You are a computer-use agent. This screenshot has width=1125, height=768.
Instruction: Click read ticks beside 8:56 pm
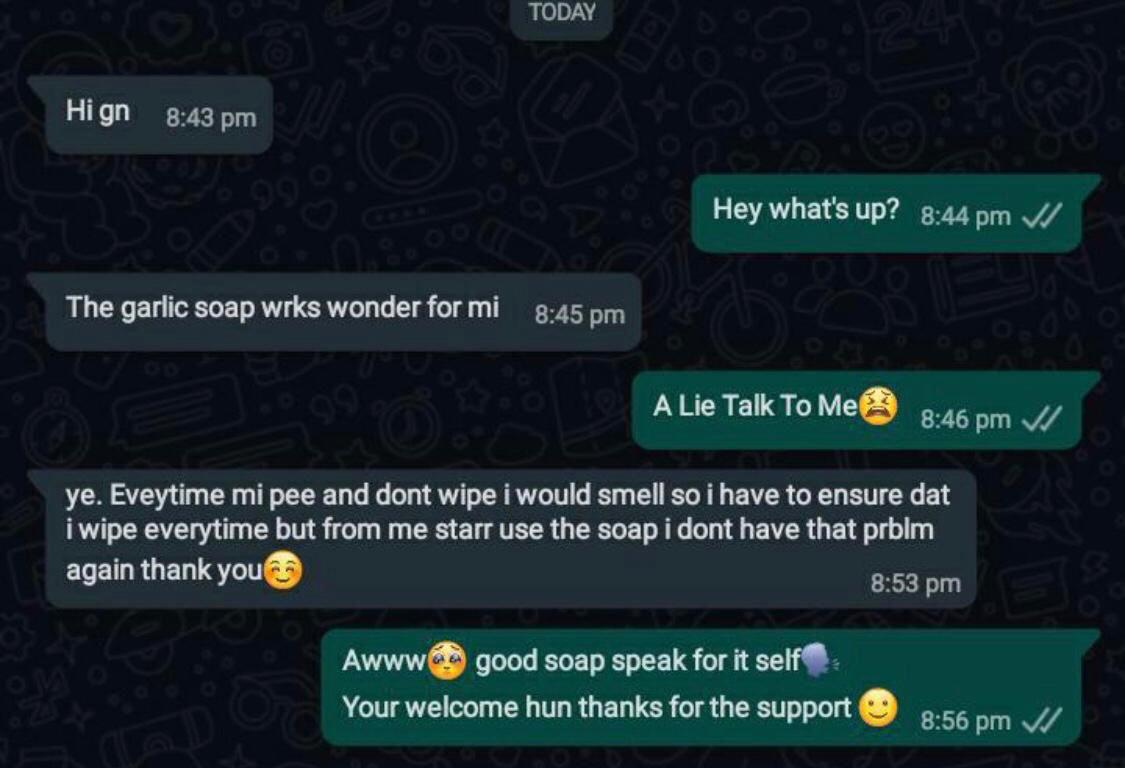tap(1040, 720)
